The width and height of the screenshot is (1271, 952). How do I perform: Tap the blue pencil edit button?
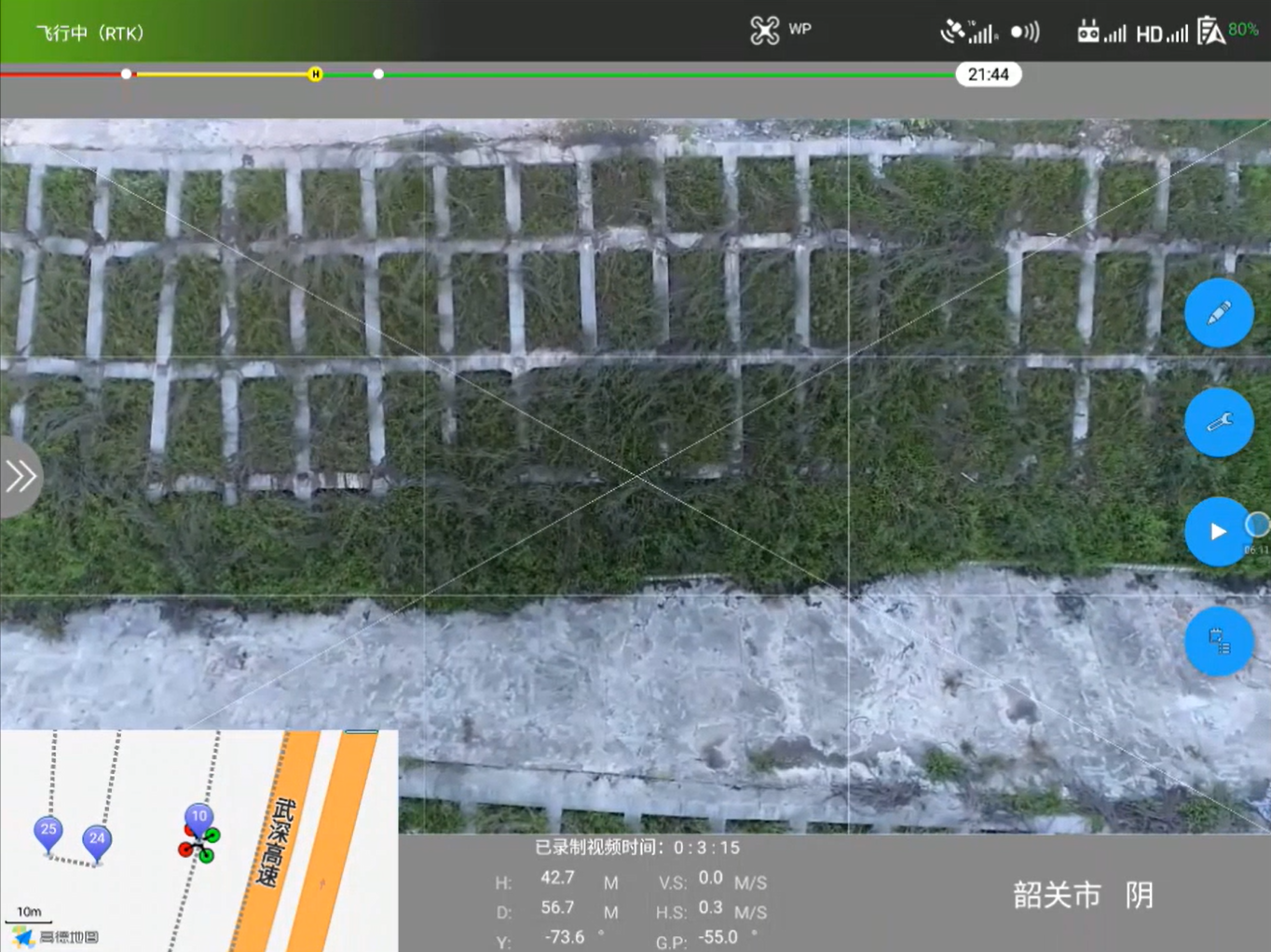click(x=1218, y=313)
